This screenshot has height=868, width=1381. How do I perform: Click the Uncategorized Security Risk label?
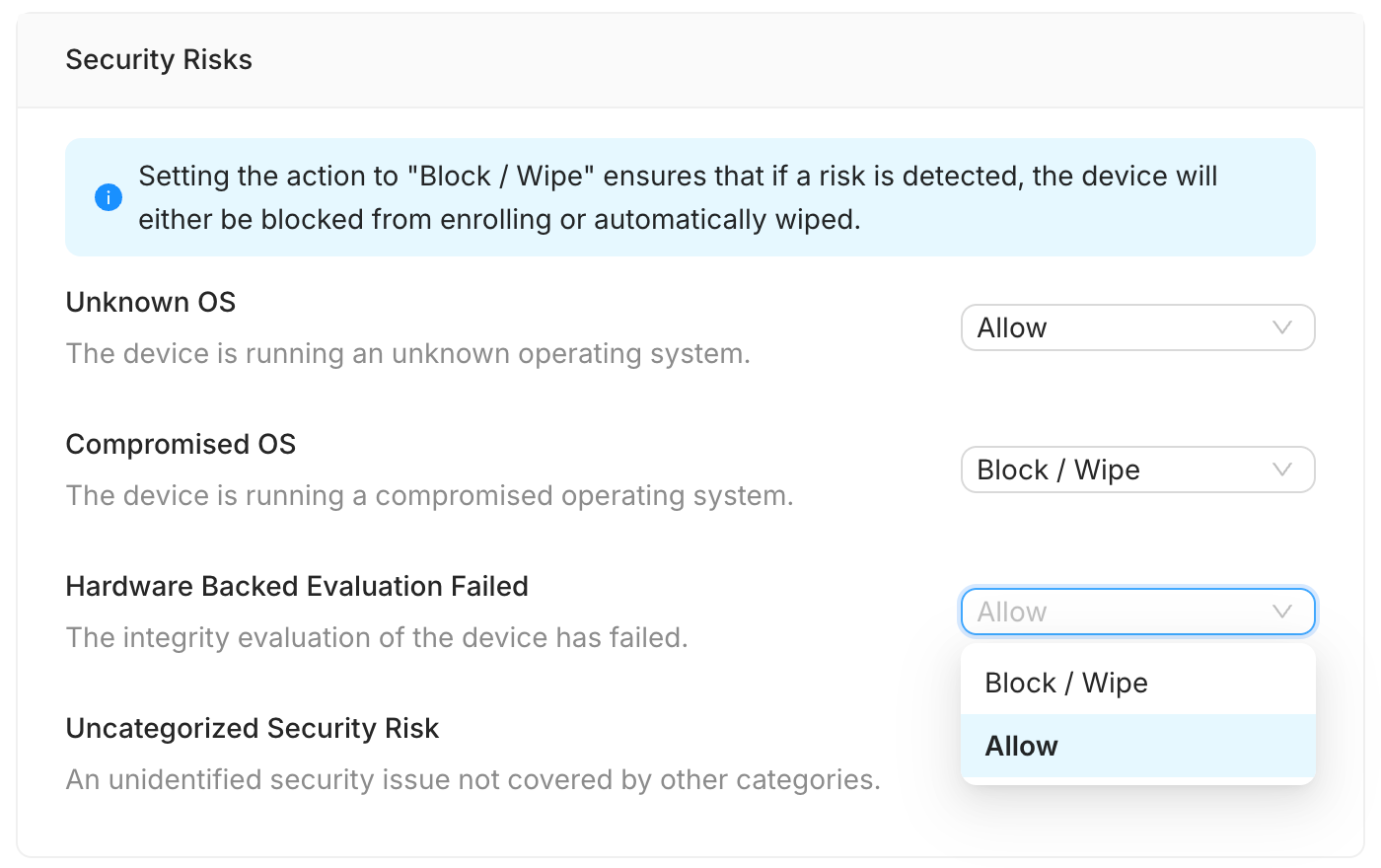point(253,728)
